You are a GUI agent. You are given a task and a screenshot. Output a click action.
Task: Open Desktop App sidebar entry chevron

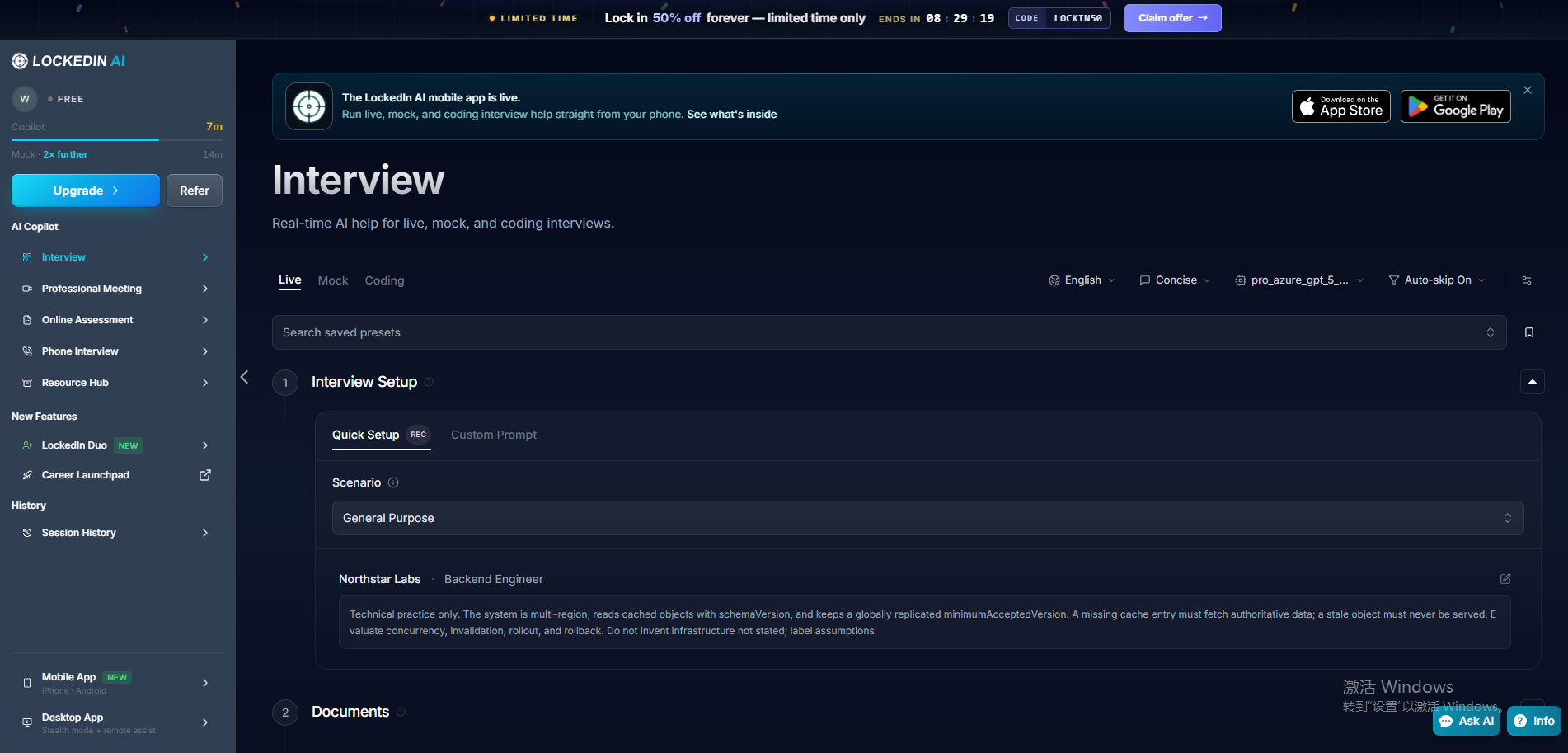(x=205, y=722)
